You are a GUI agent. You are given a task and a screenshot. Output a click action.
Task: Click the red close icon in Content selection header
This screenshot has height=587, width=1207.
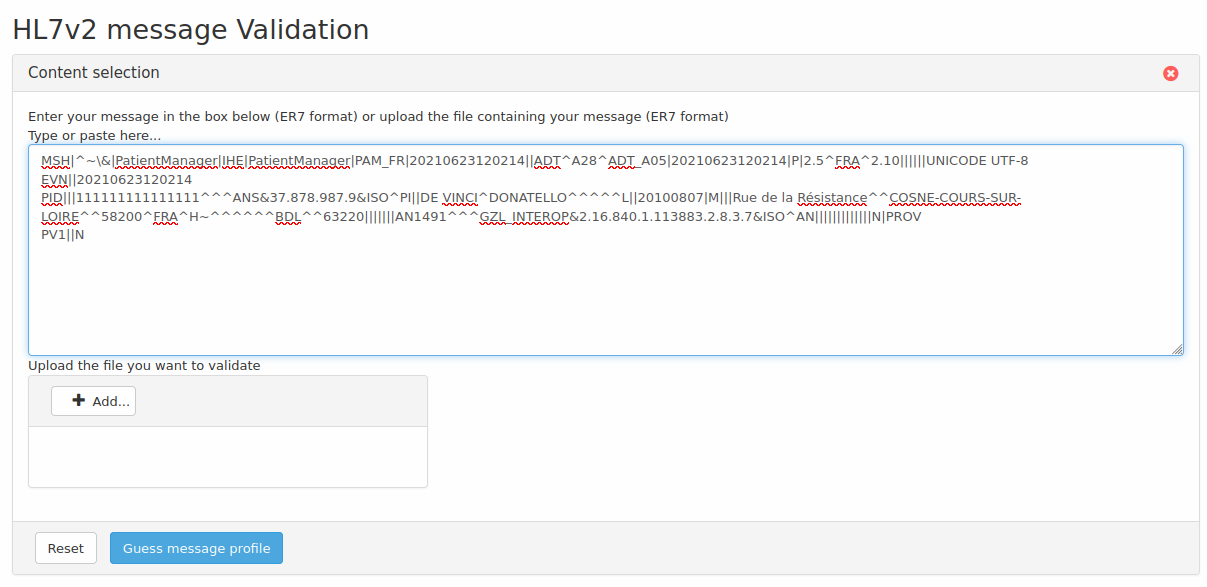[1170, 73]
